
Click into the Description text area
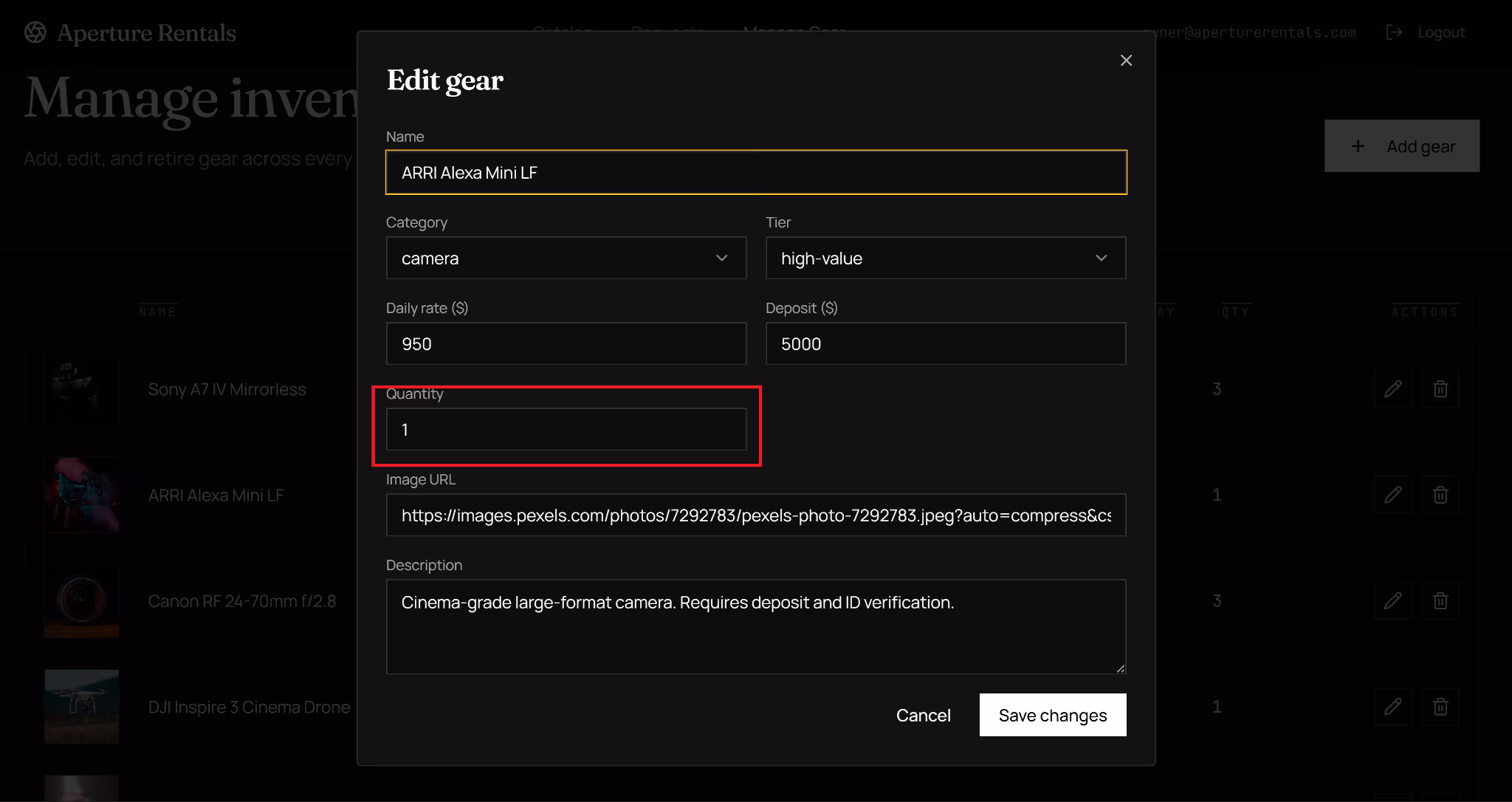click(756, 626)
